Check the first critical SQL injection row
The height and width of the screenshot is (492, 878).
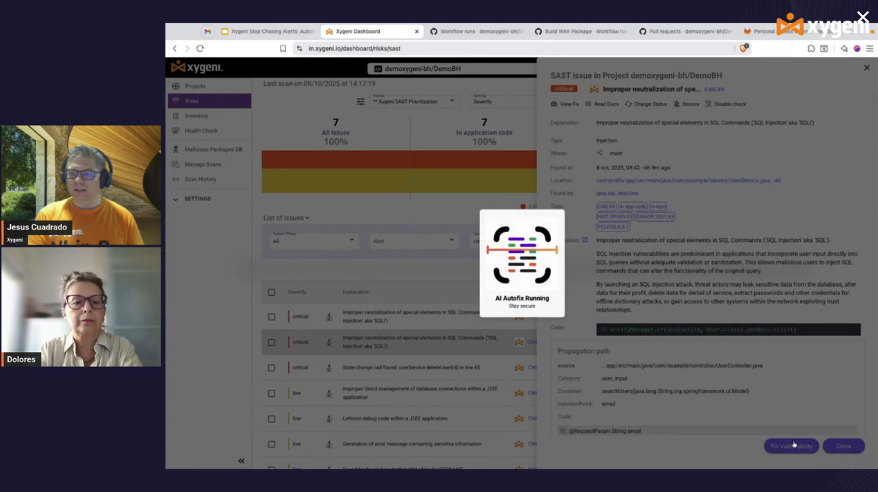click(x=272, y=317)
